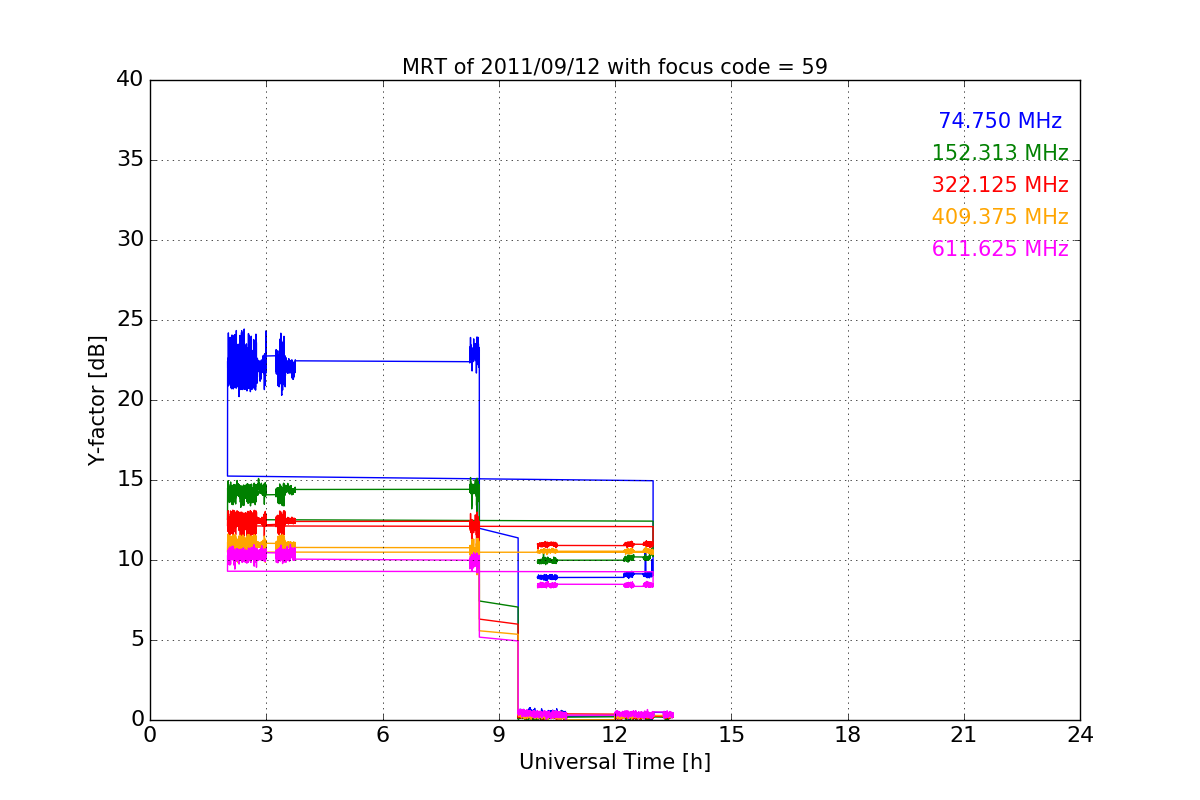Click the y-axis tick label 35
The width and height of the screenshot is (1200, 800).
click(130, 160)
